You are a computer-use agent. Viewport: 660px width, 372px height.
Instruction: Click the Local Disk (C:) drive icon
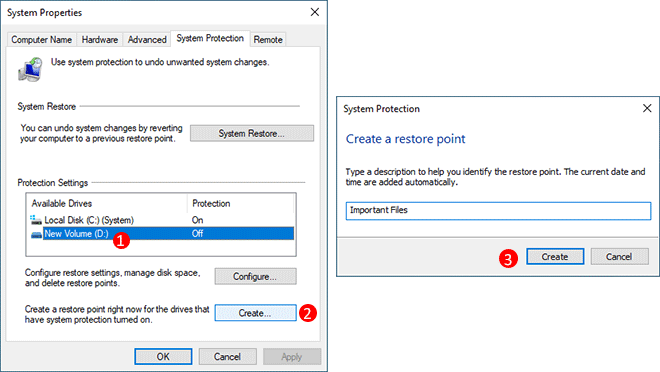point(36,220)
